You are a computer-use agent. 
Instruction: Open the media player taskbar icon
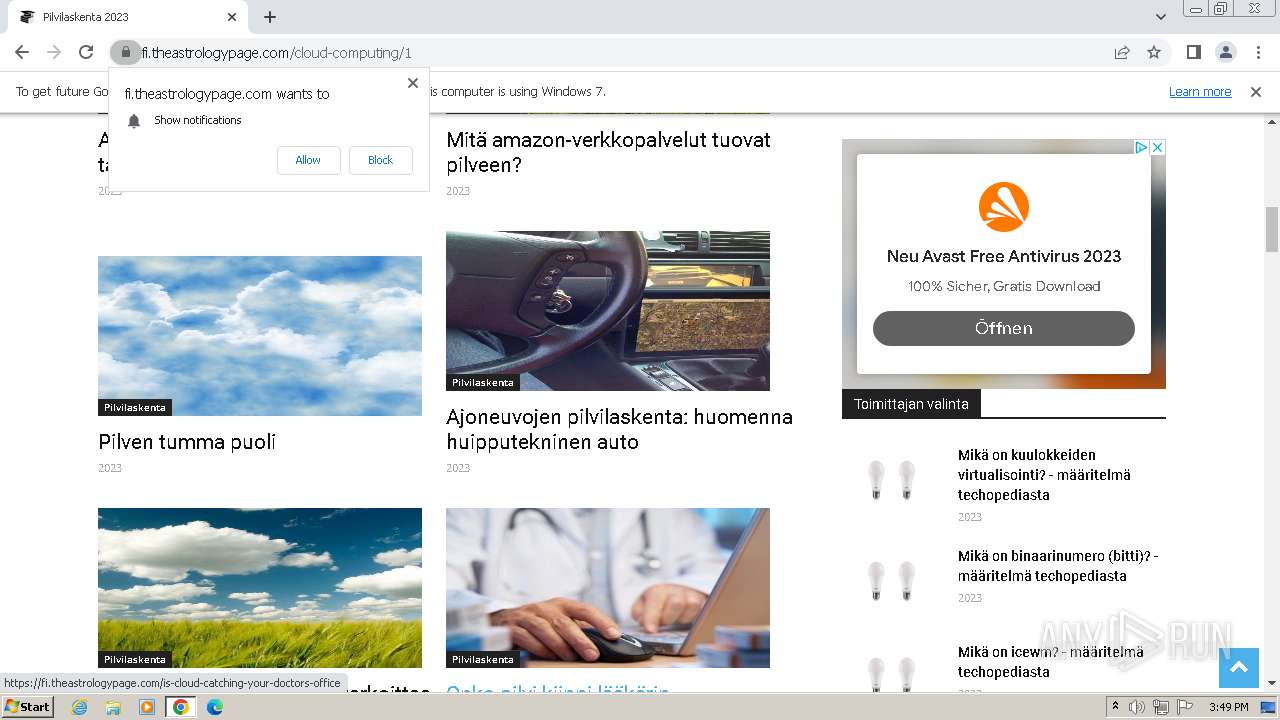147,707
